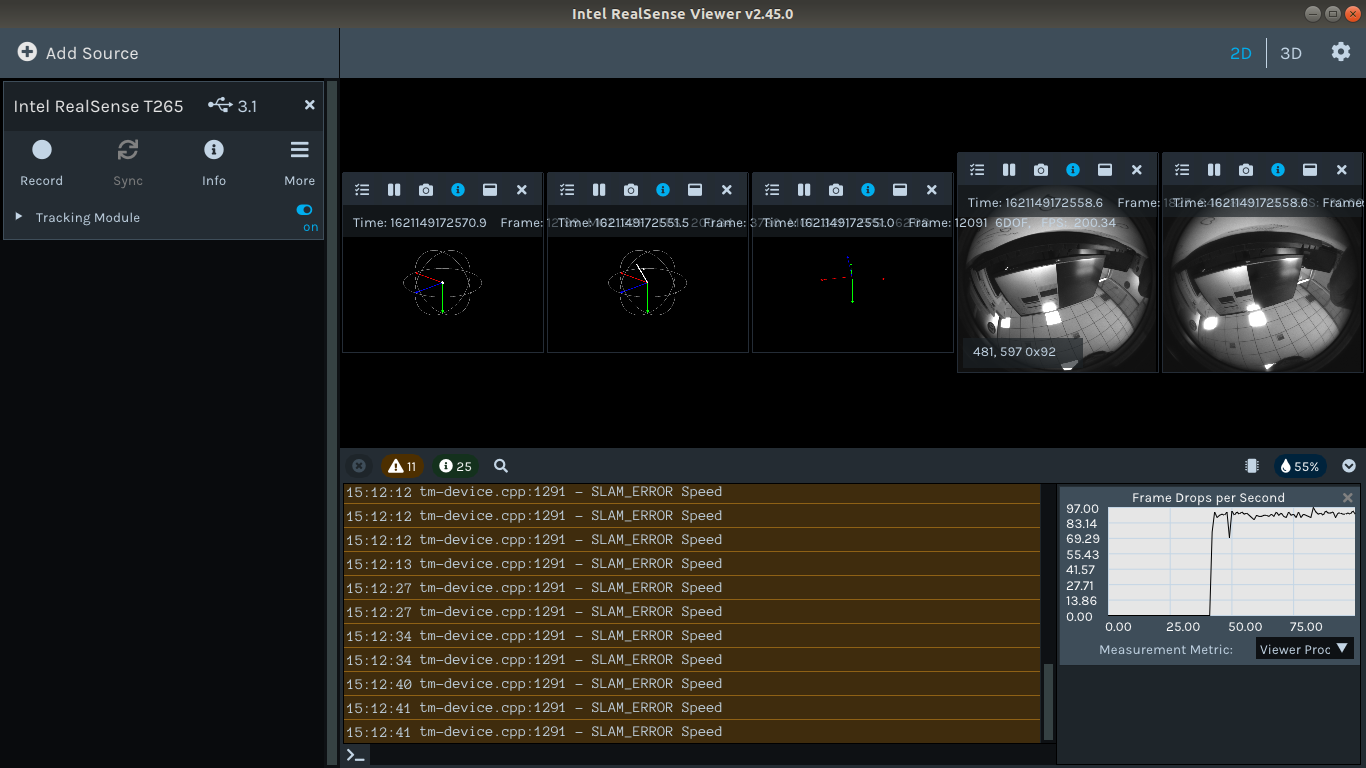This screenshot has width=1366, height=768.
Task: Minimize the fisheye stream showing 481, 597 readout
Action: point(1105,170)
